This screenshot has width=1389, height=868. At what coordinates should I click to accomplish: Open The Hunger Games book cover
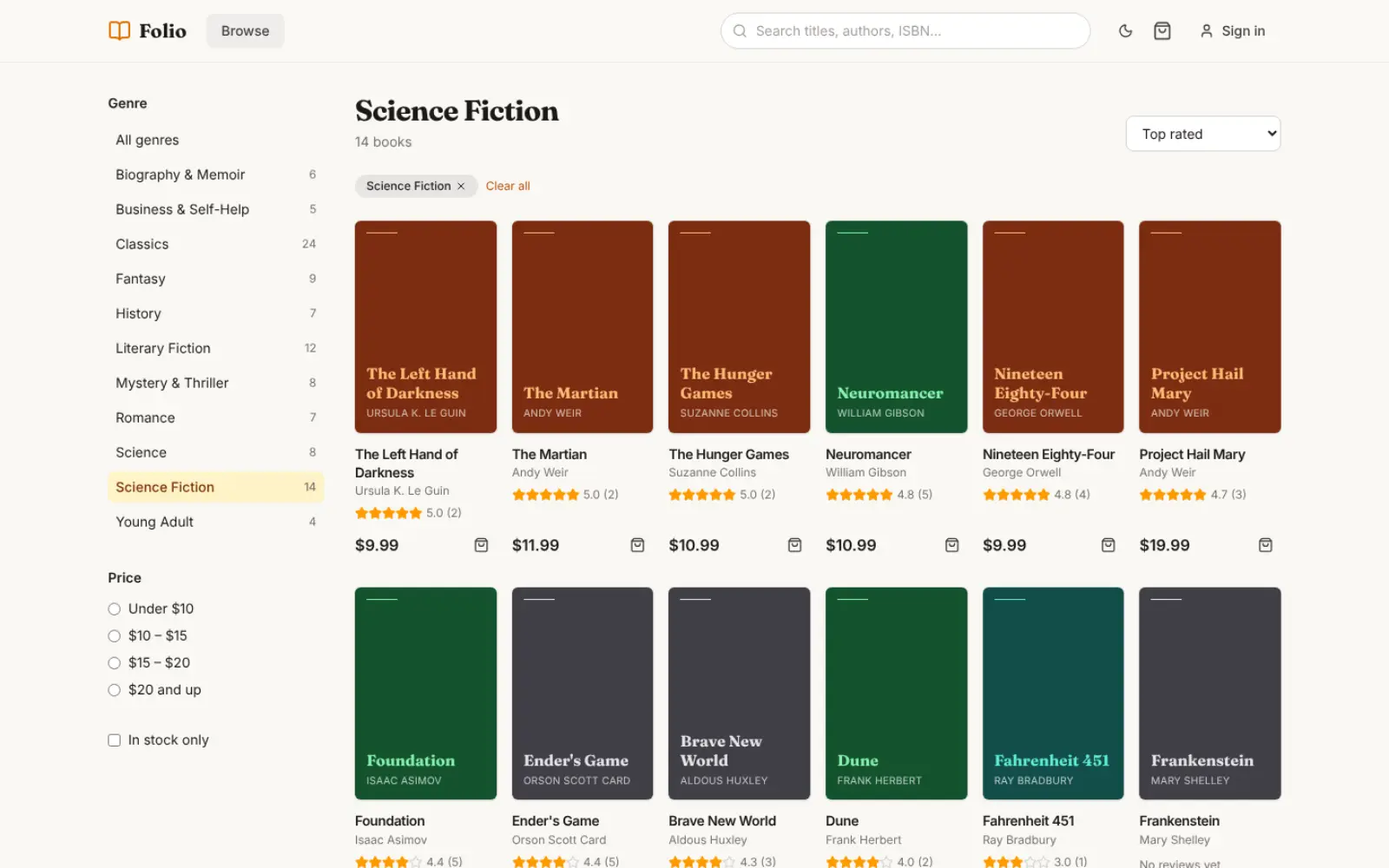(739, 326)
